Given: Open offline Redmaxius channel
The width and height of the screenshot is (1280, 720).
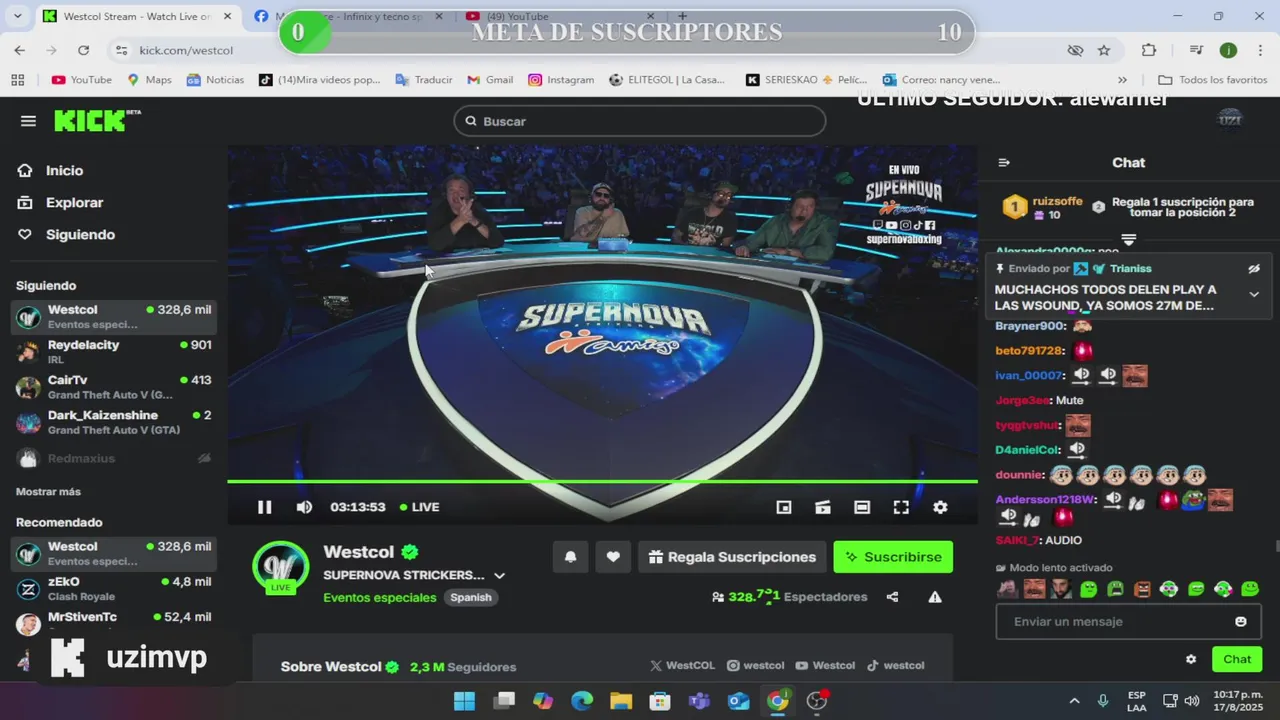Looking at the screenshot, I should point(114,458).
